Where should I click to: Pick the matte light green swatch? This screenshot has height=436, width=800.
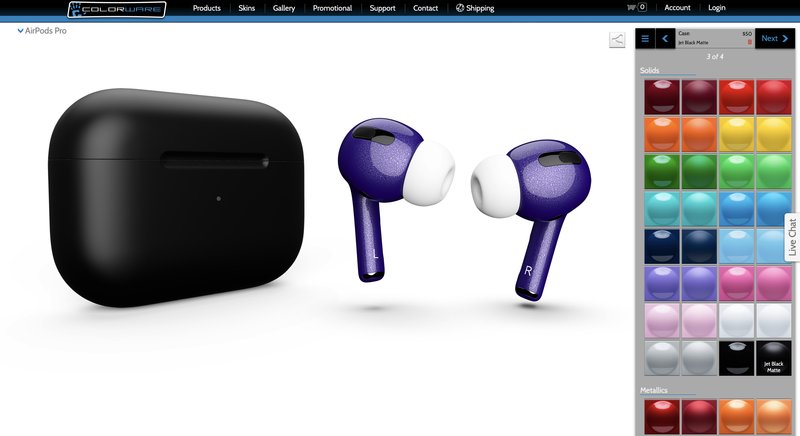773,172
